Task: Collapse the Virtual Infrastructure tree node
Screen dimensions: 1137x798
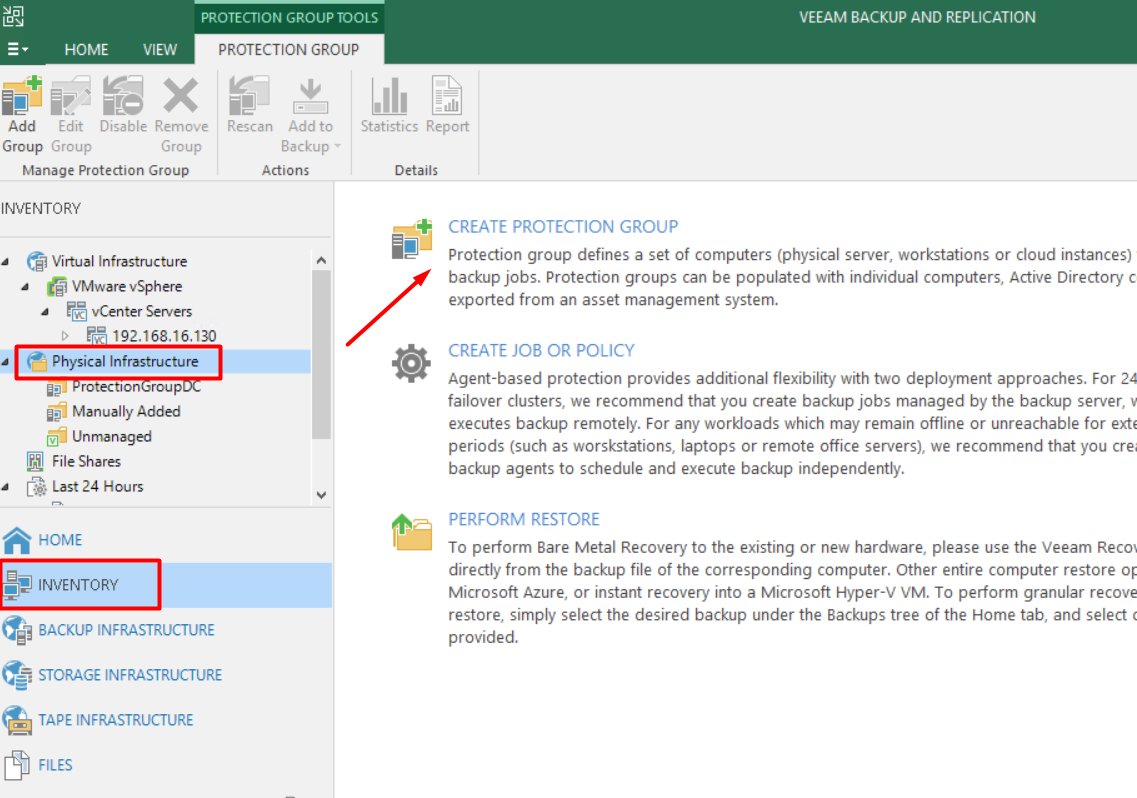Action: point(7,262)
